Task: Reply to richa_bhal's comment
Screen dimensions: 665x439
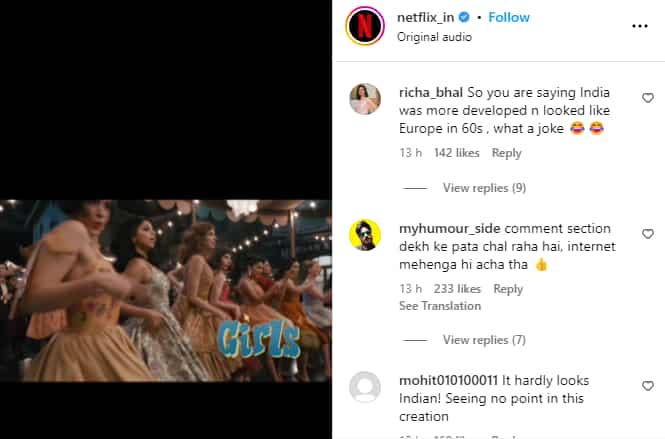Action: [x=506, y=153]
